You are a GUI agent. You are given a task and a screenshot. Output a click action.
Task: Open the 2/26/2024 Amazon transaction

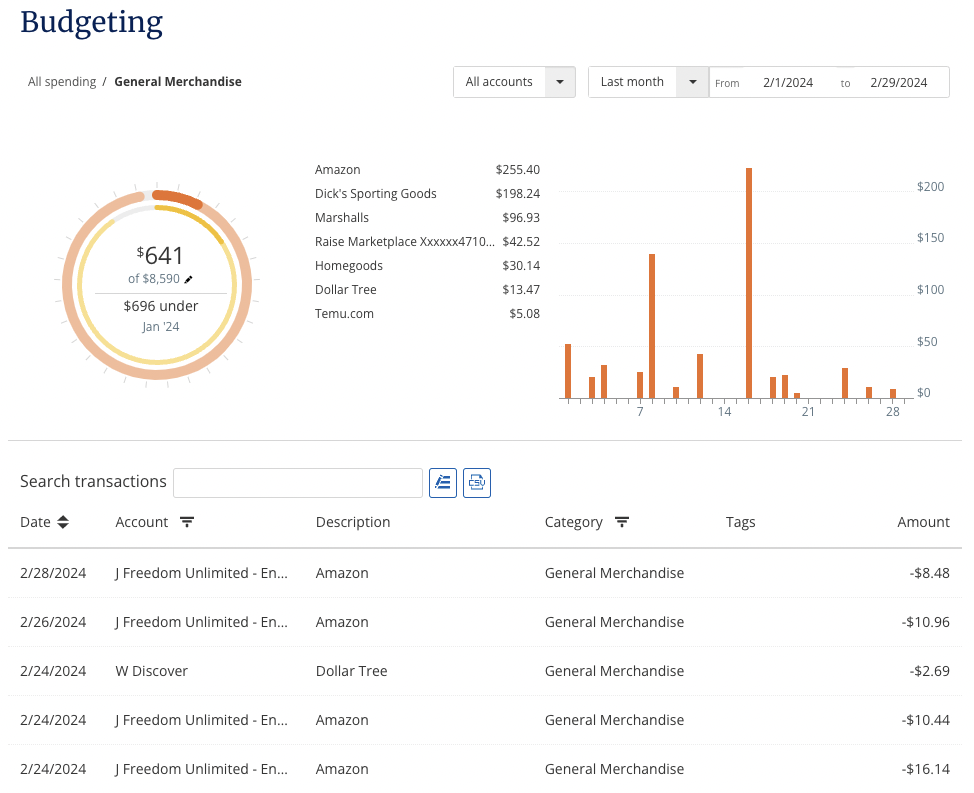[x=485, y=622]
